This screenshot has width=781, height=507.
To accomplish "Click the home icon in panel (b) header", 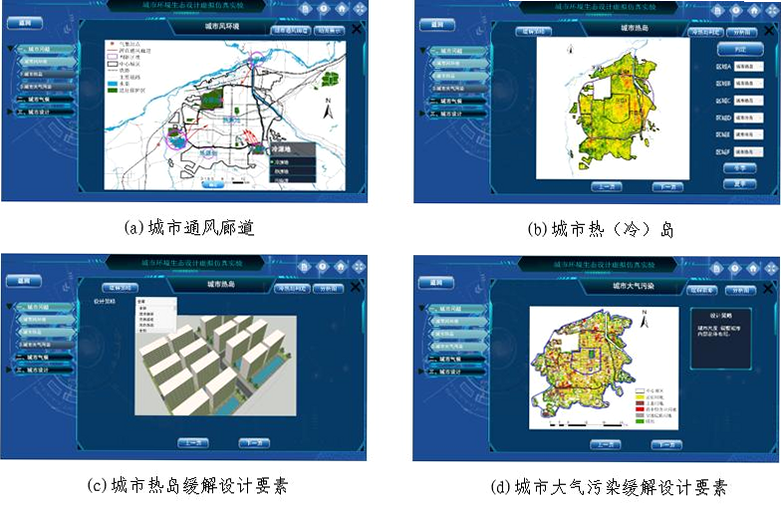I will tap(754, 10).
